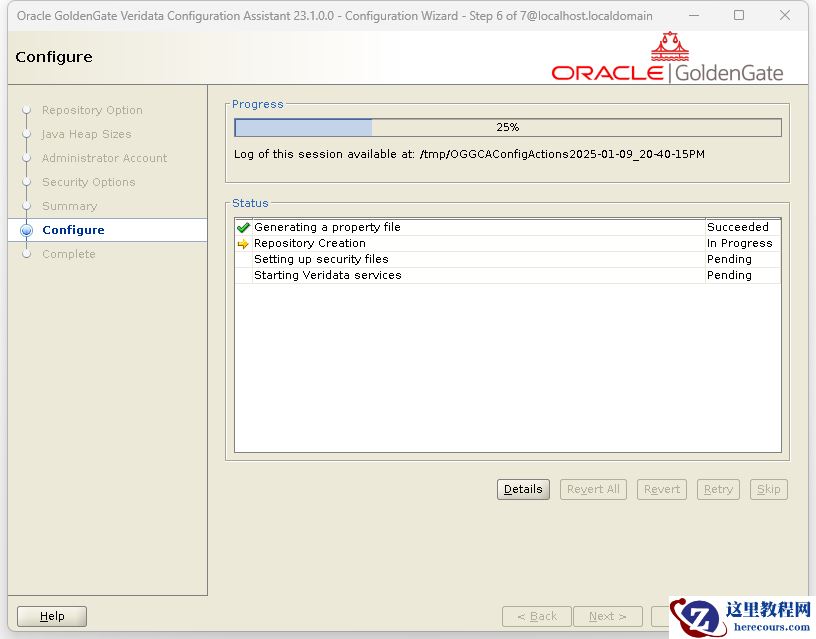
Task: Maximize the Configuration Wizard window
Action: click(739, 16)
